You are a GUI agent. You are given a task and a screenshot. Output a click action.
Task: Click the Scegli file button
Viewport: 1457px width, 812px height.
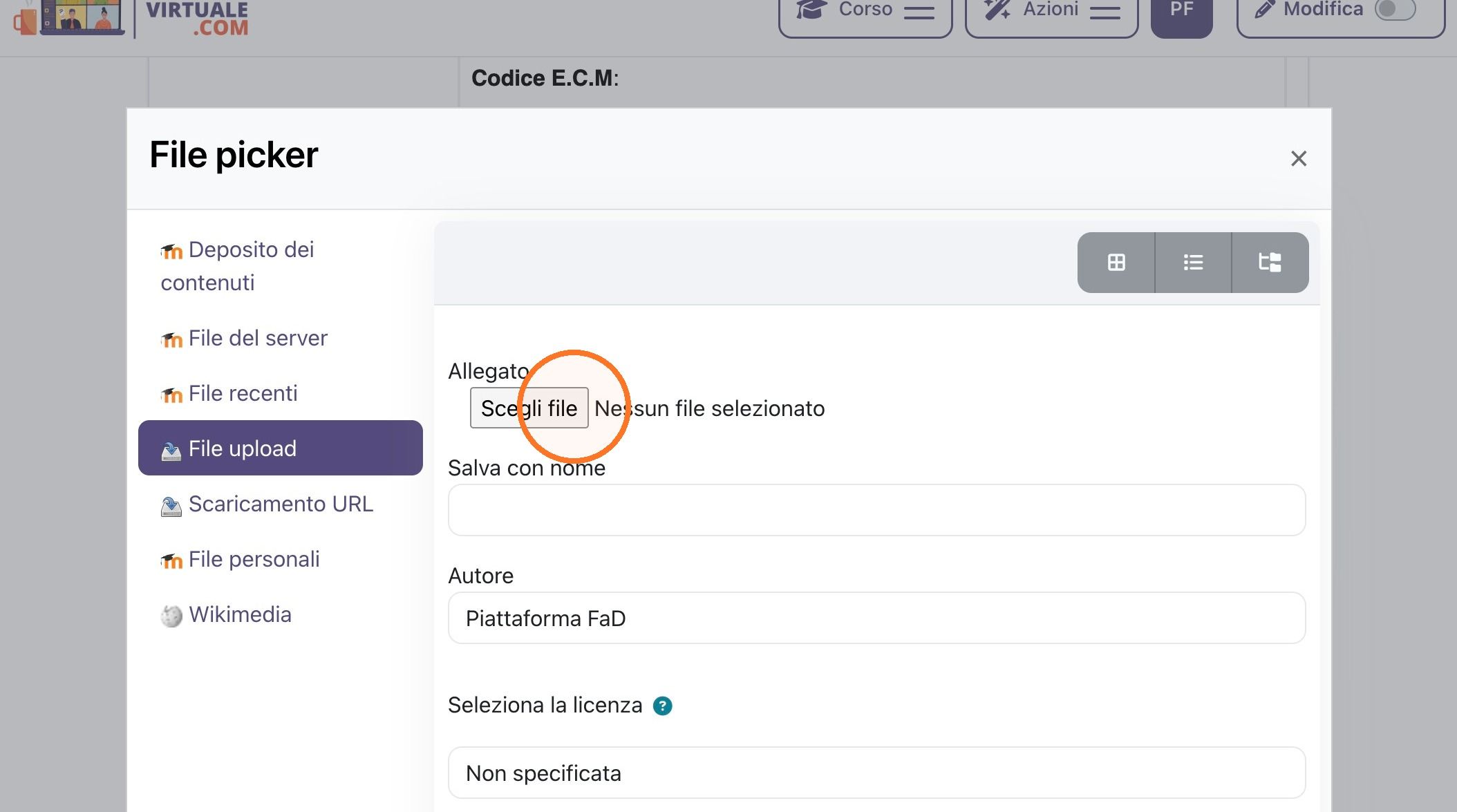[529, 408]
